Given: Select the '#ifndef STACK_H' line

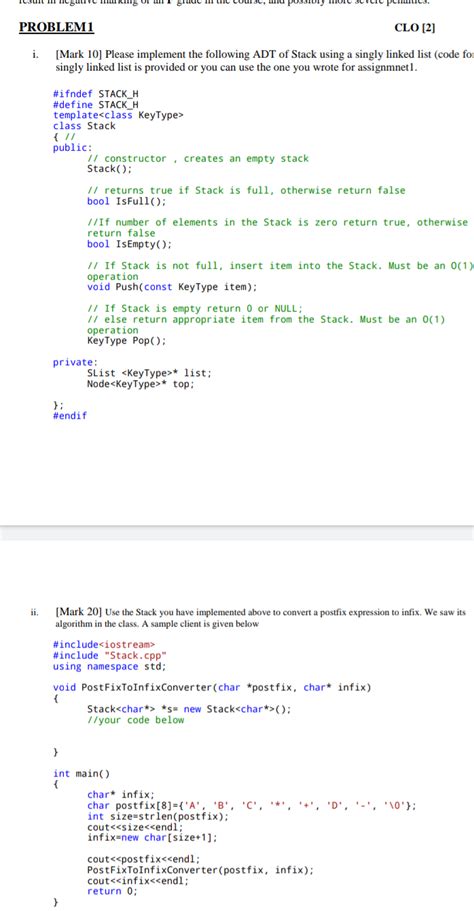Looking at the screenshot, I should (96, 94).
